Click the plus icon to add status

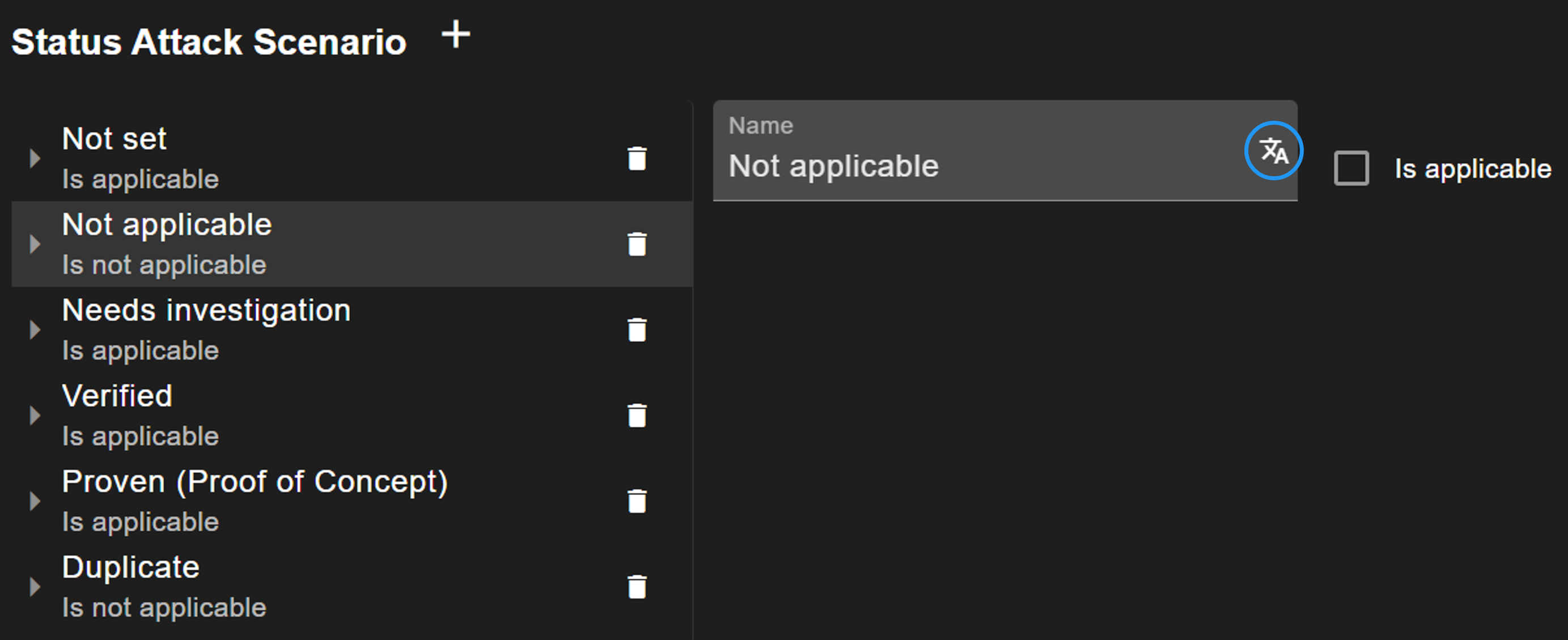click(455, 35)
